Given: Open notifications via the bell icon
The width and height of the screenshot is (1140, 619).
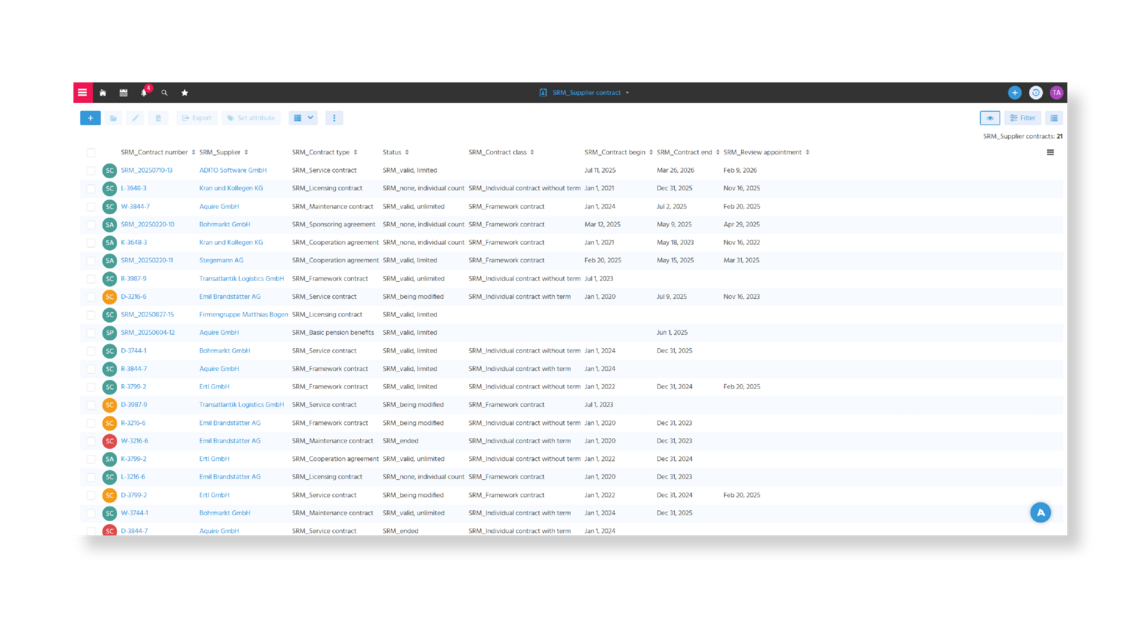Looking at the screenshot, I should (143, 91).
